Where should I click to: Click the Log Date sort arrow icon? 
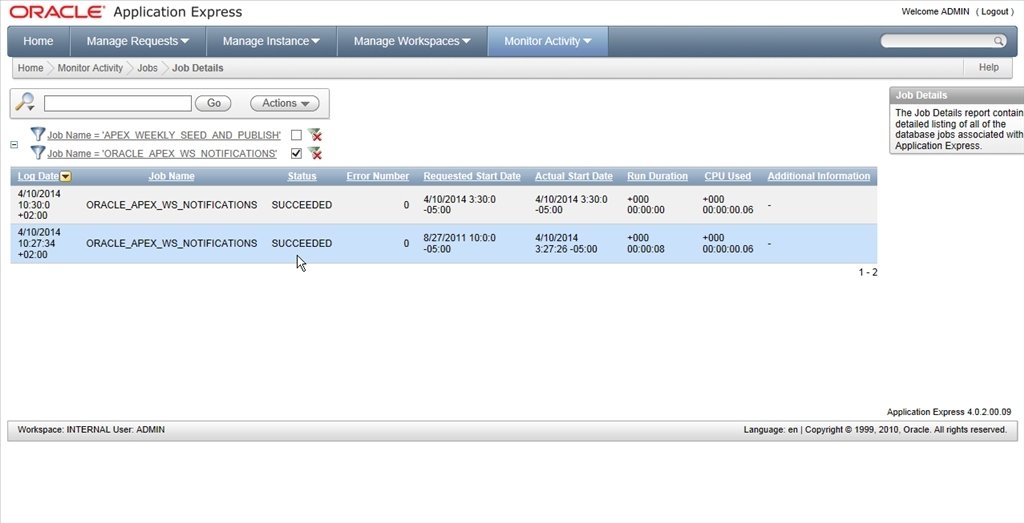click(x=66, y=176)
